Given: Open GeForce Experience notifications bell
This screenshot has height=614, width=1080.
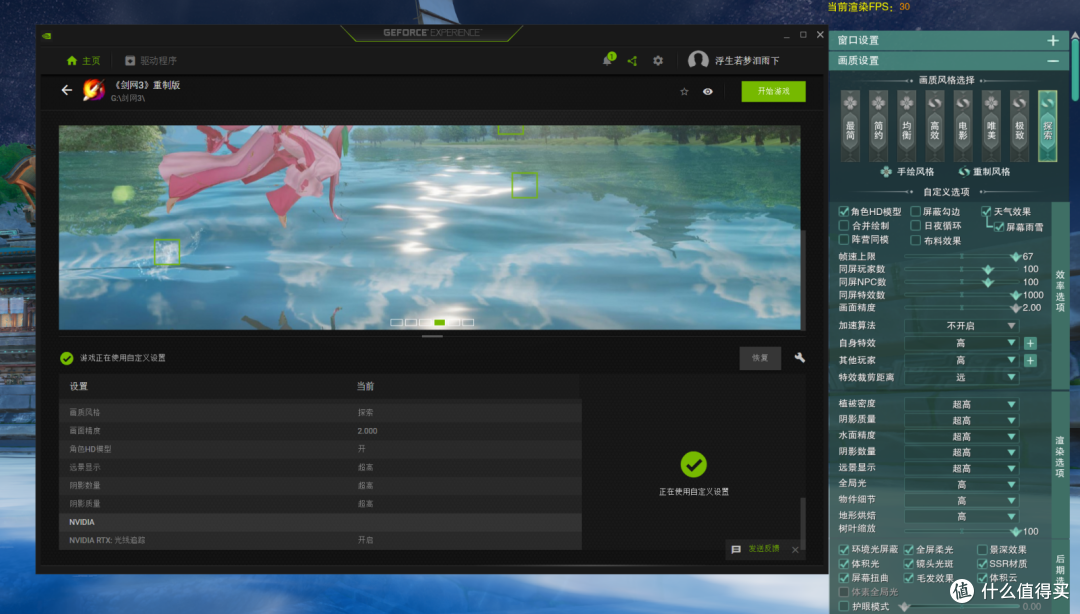Looking at the screenshot, I should (608, 60).
